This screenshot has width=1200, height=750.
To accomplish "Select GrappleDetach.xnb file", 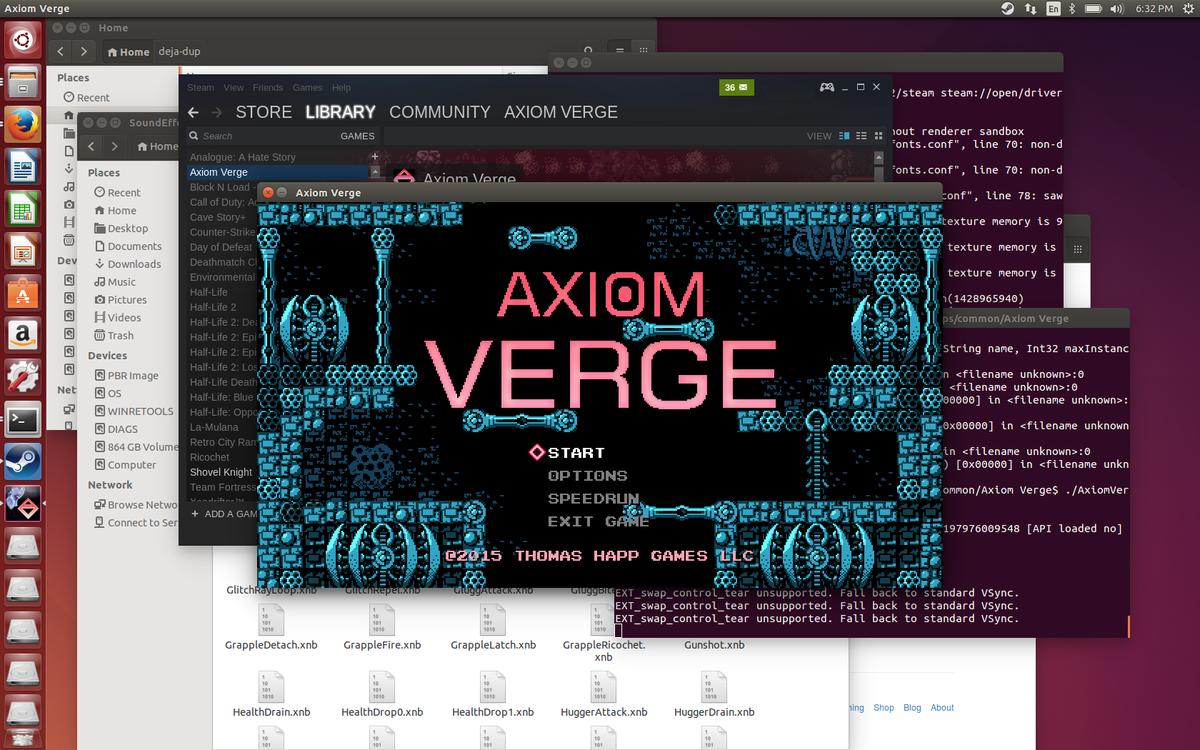I will click(x=271, y=626).
